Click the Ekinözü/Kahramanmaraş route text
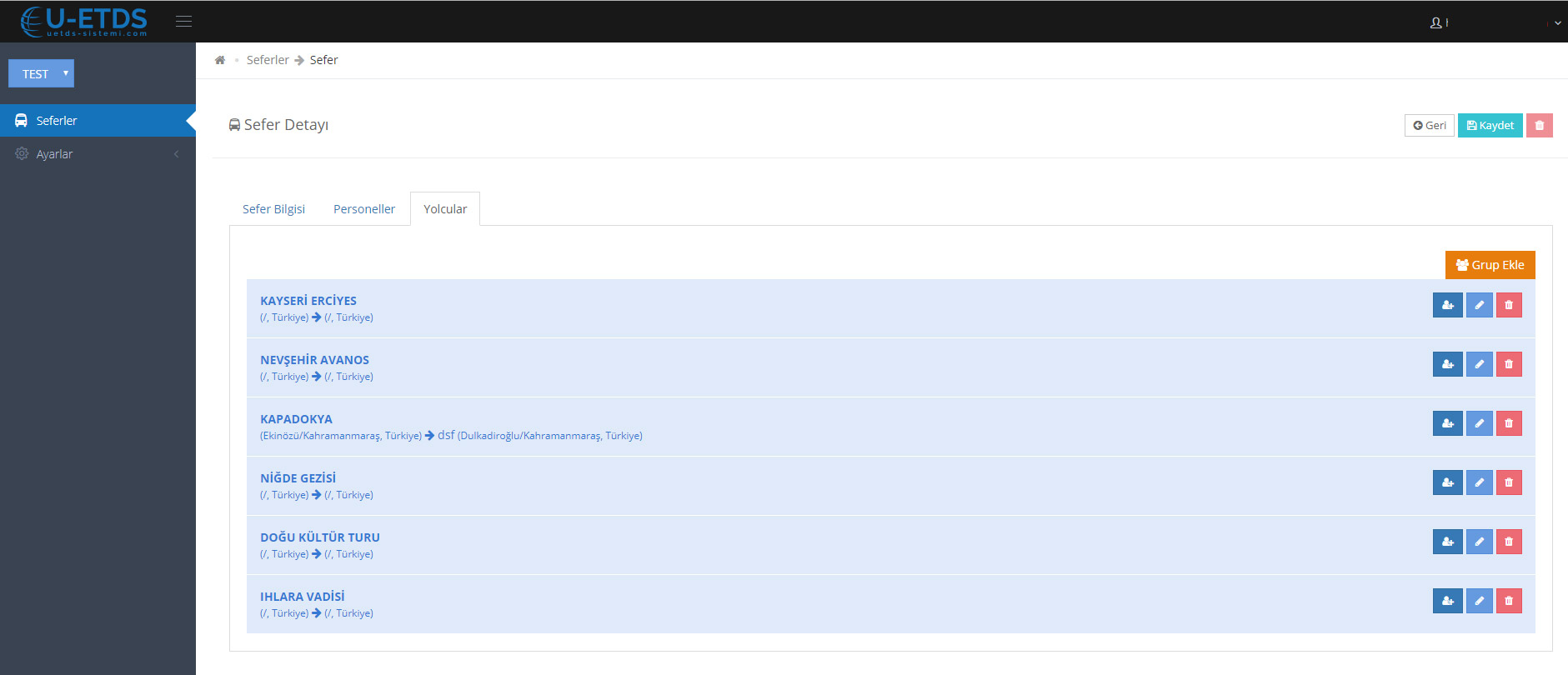1568x675 pixels. [341, 436]
